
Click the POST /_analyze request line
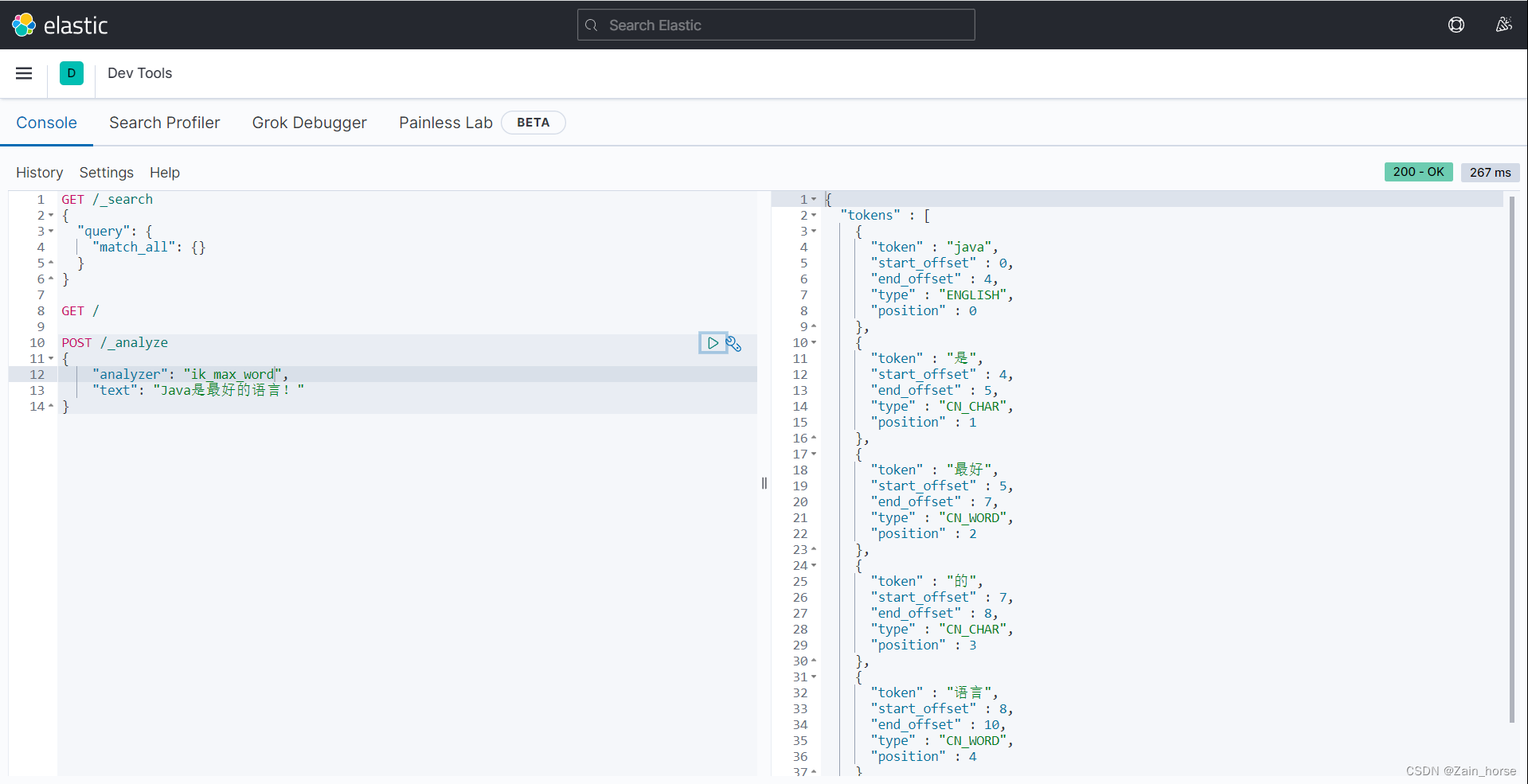point(115,343)
